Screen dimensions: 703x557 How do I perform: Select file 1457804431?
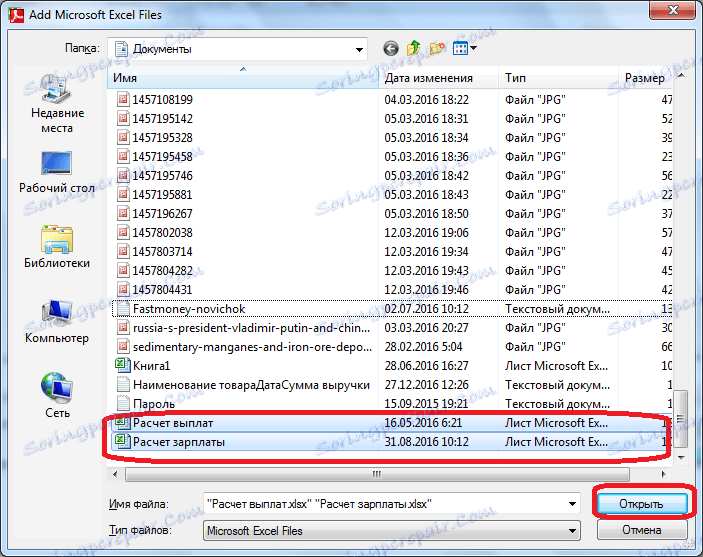click(162, 289)
